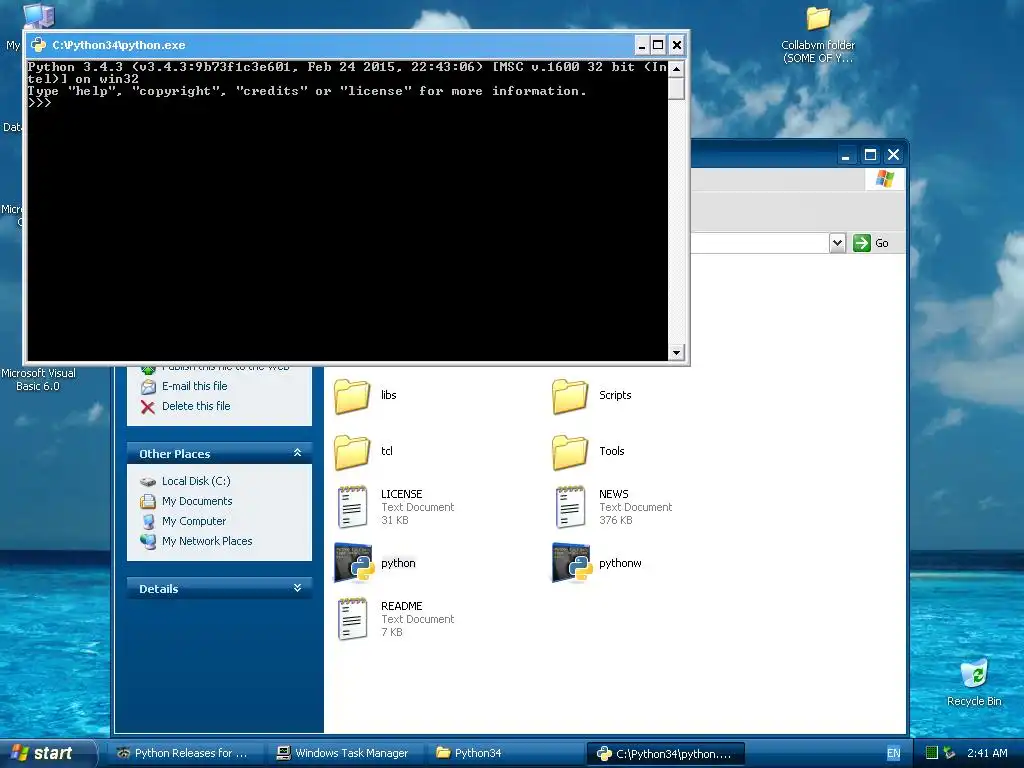Click the green Go arrow icon

(x=861, y=243)
